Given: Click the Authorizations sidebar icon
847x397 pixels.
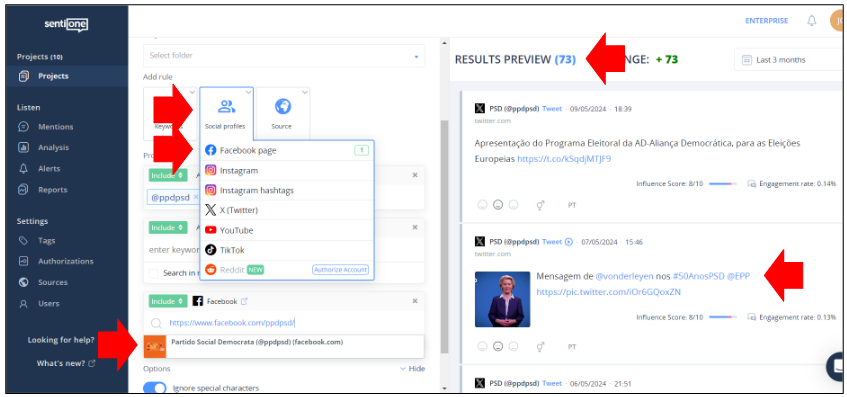Looking at the screenshot, I should click(23, 261).
